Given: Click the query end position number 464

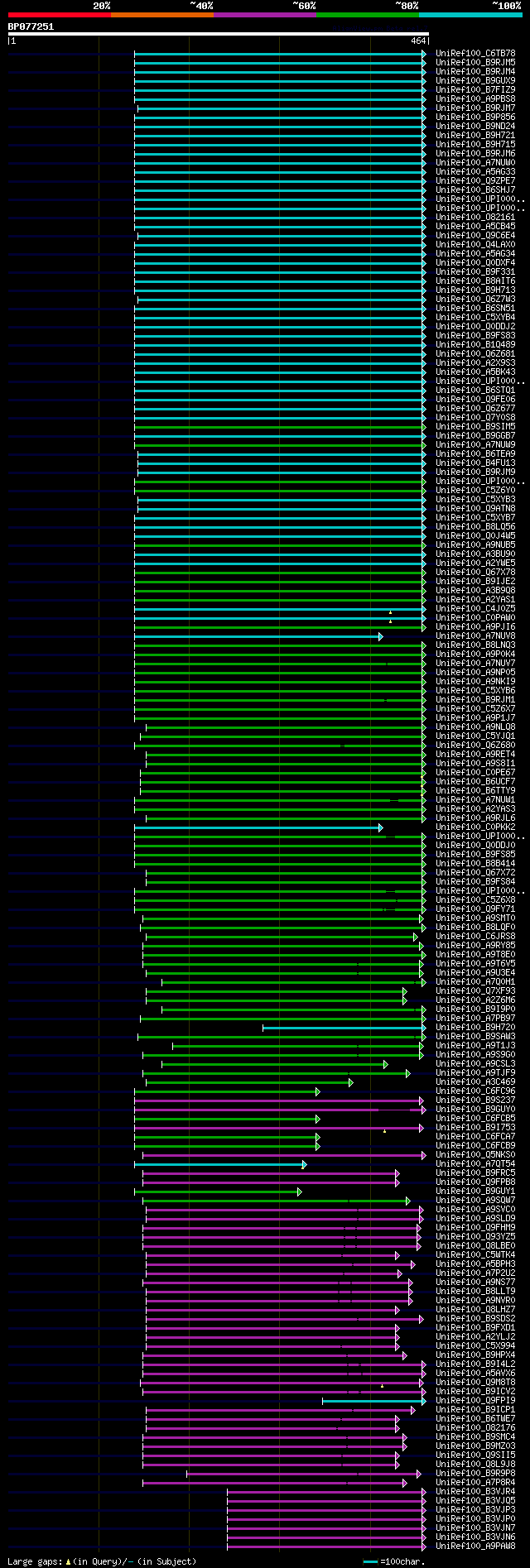Looking at the screenshot, I should coord(418,41).
